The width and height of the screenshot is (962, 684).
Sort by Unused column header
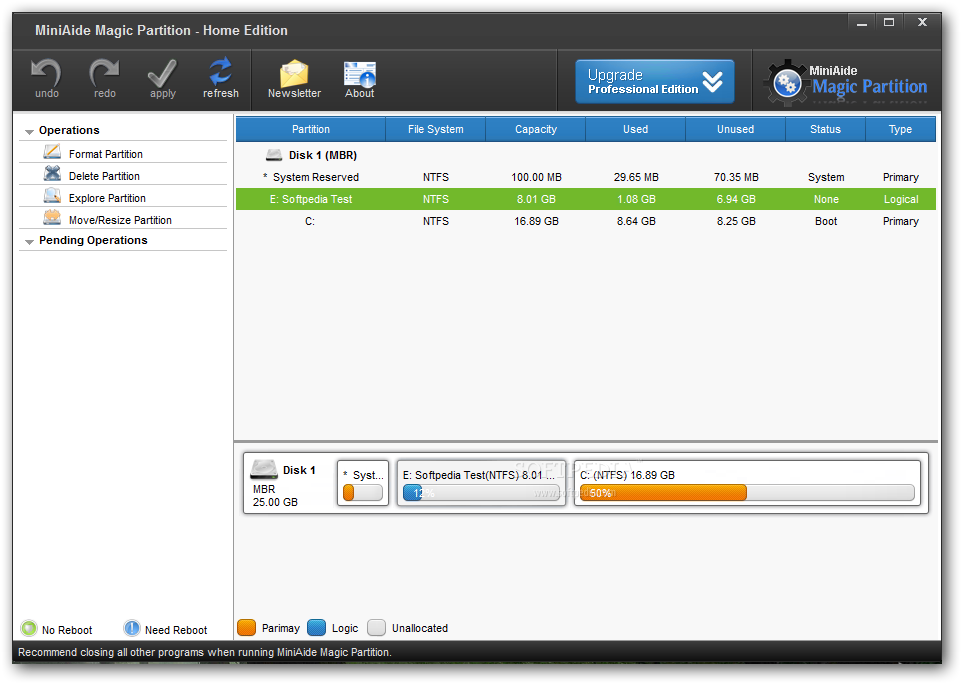click(x=736, y=129)
